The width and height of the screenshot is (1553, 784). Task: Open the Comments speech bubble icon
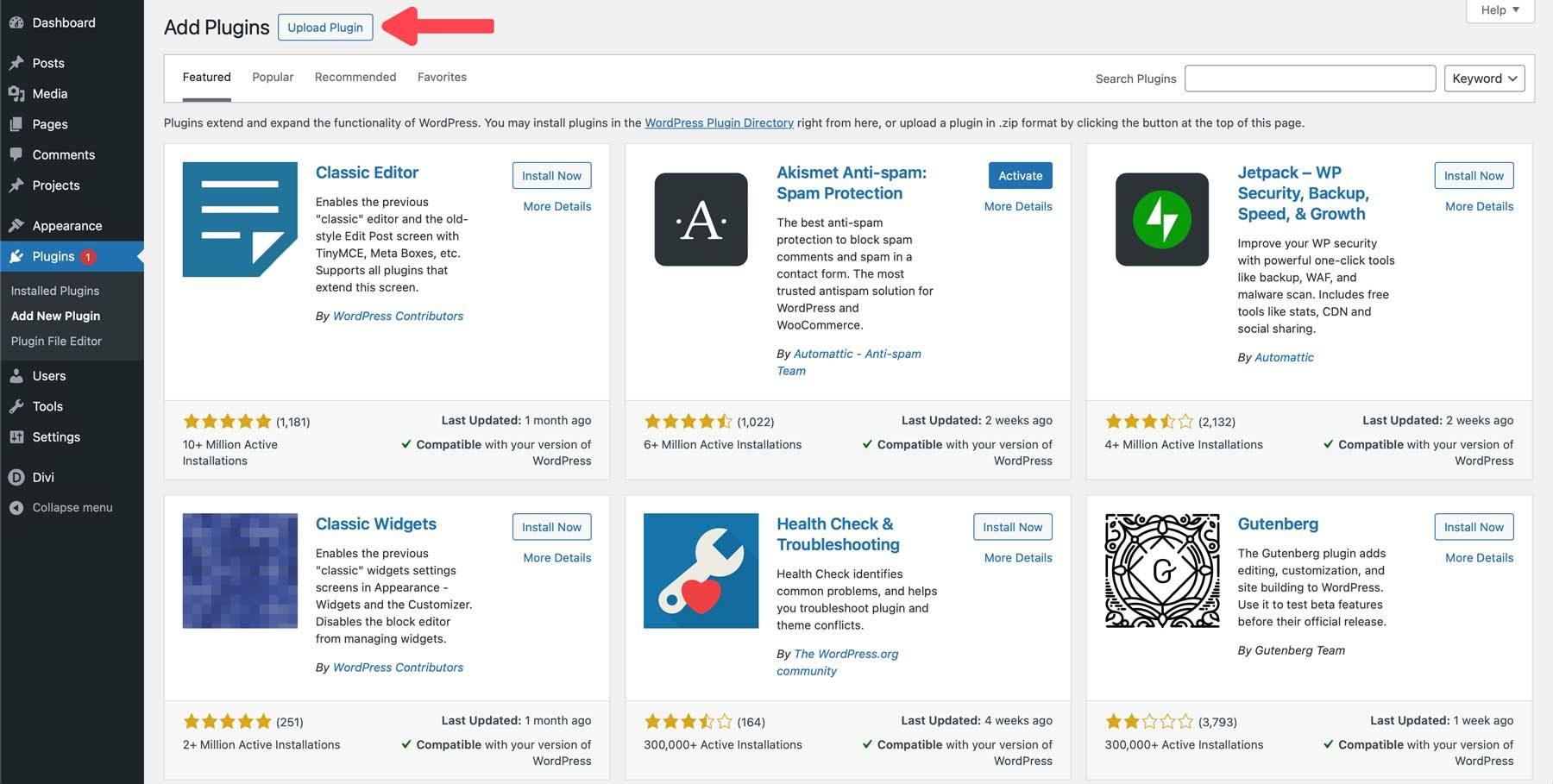[16, 154]
